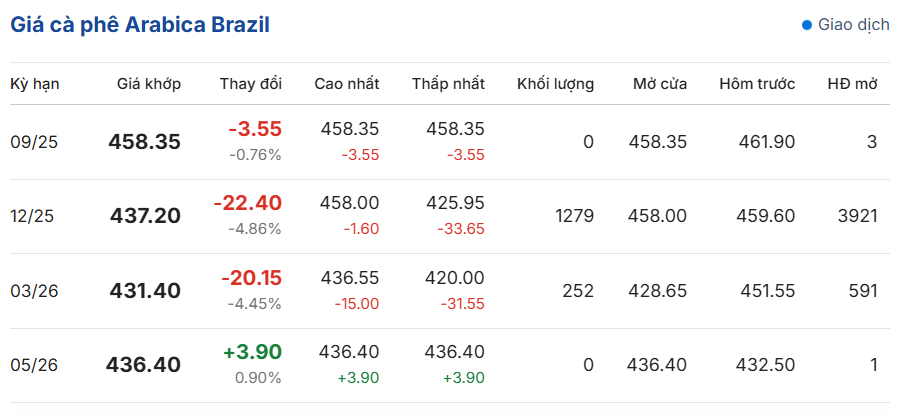
Task: Select the Thay đổi column header
Action: [251, 84]
